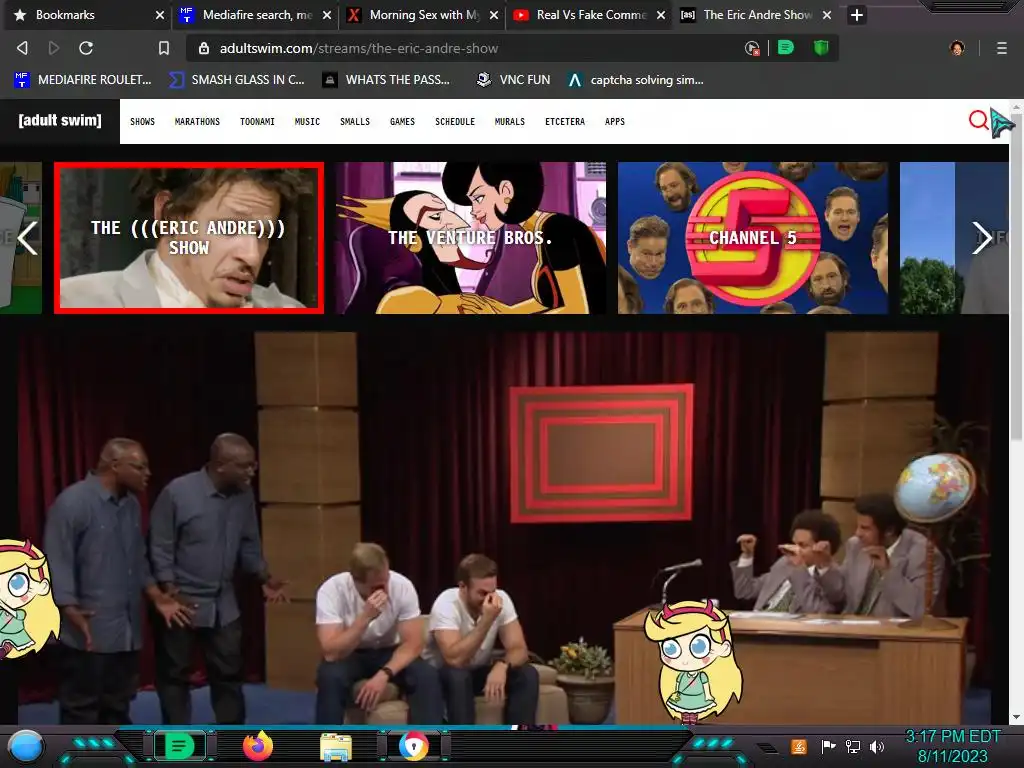Open File Explorer from the taskbar

[336, 746]
